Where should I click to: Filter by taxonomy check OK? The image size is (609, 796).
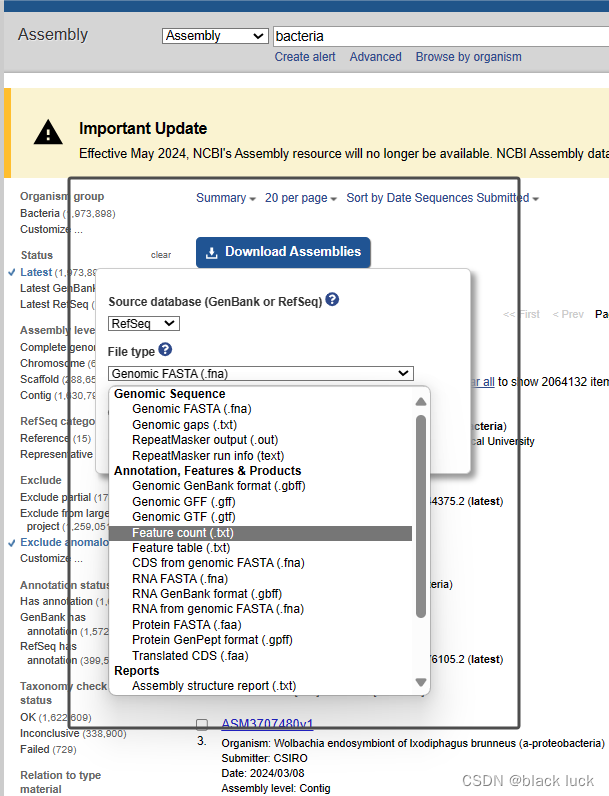[28, 717]
